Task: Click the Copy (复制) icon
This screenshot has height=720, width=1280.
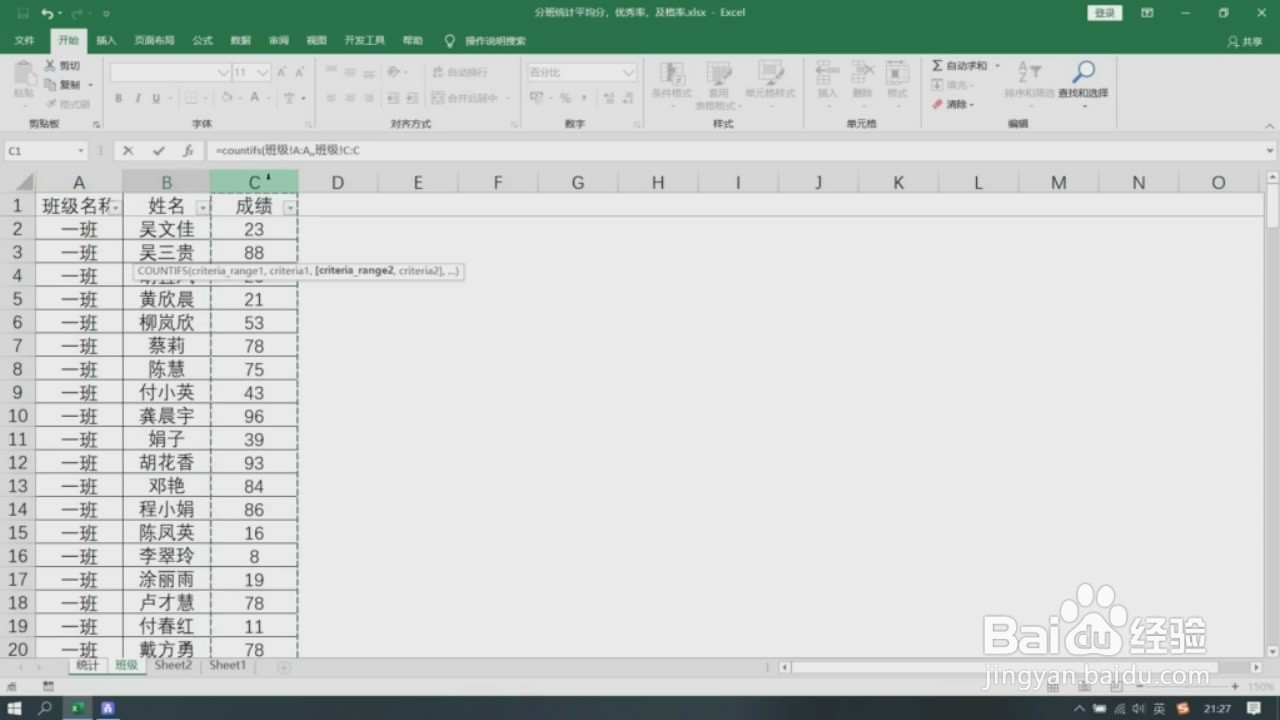Action: [x=50, y=85]
